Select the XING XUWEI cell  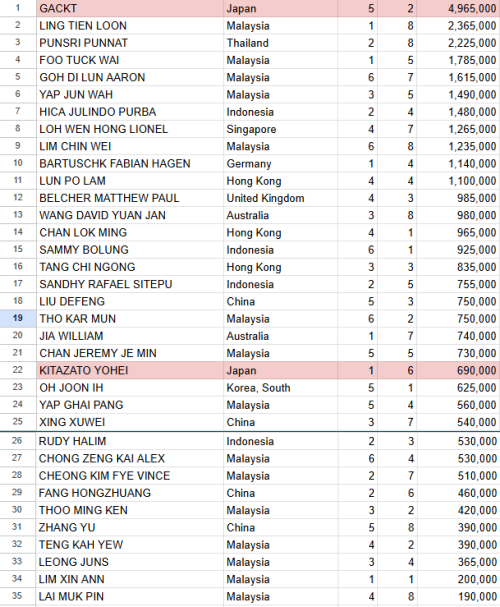[x=130, y=422]
